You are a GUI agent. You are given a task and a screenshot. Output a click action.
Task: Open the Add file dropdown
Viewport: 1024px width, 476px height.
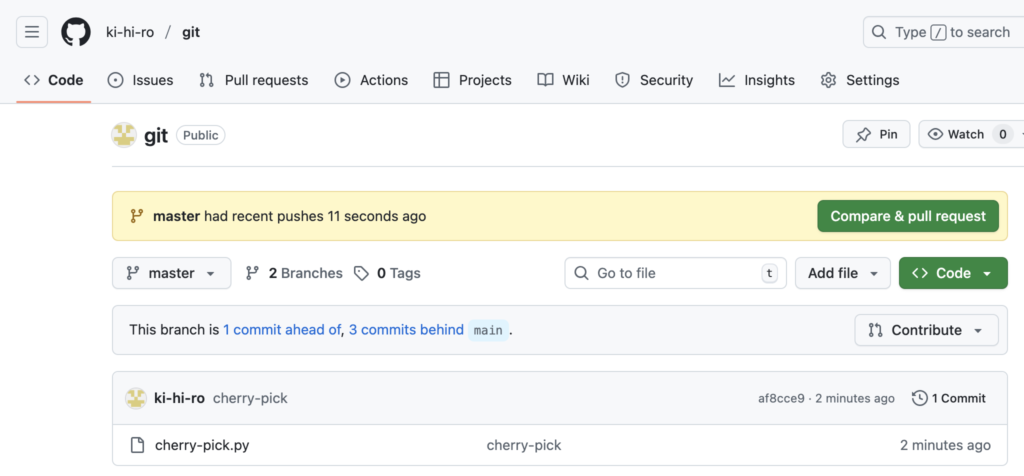pos(842,273)
